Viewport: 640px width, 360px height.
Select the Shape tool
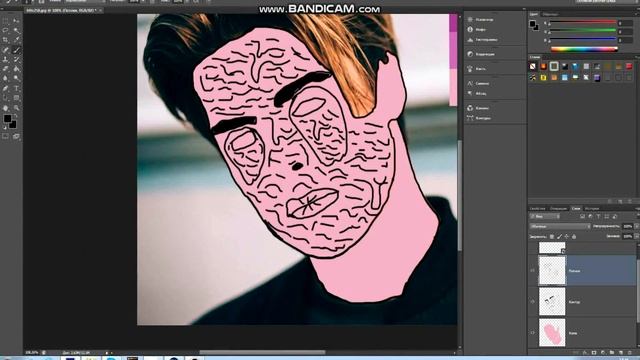tap(16, 98)
